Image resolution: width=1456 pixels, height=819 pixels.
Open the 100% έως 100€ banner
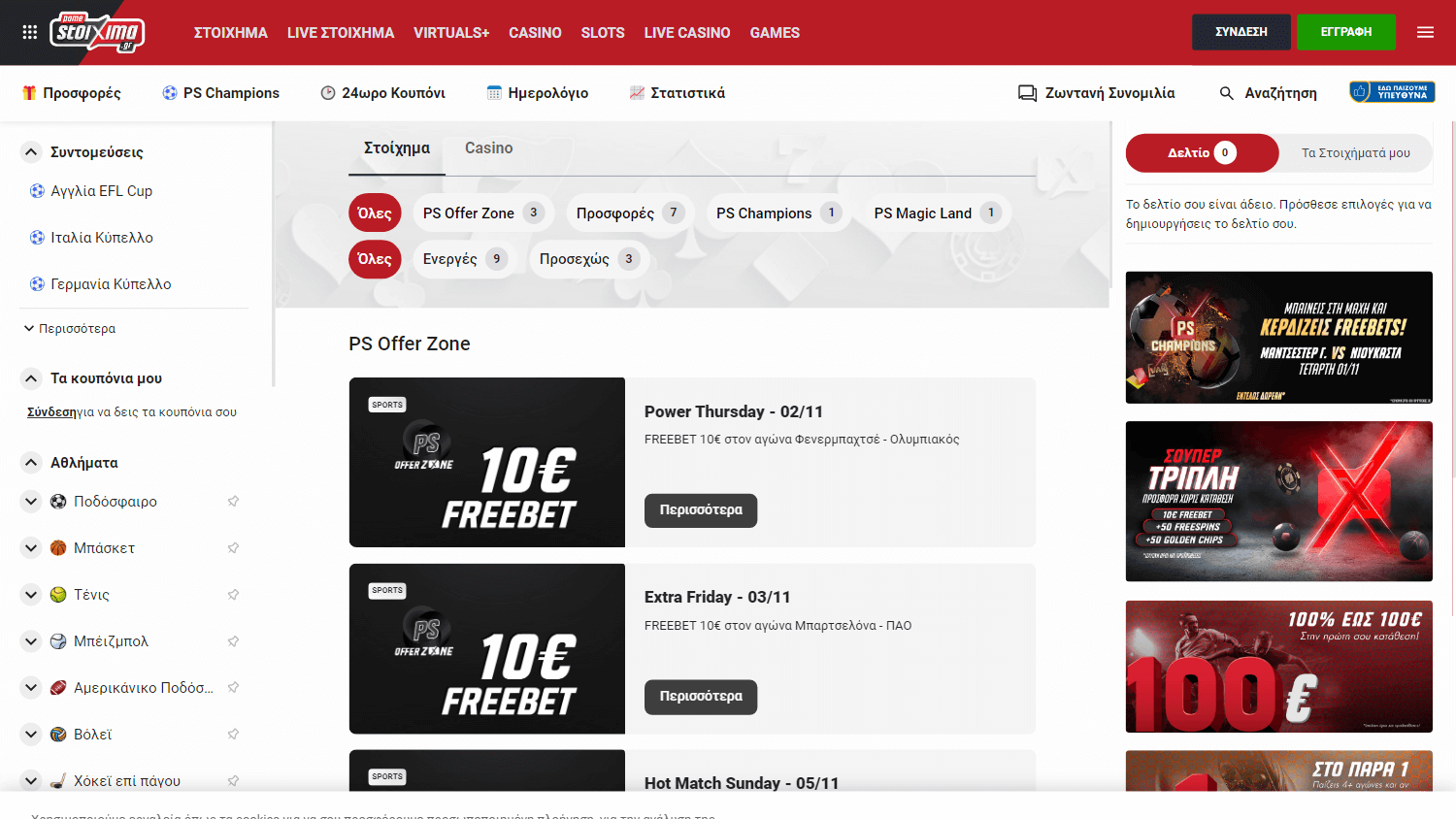pyautogui.click(x=1279, y=667)
